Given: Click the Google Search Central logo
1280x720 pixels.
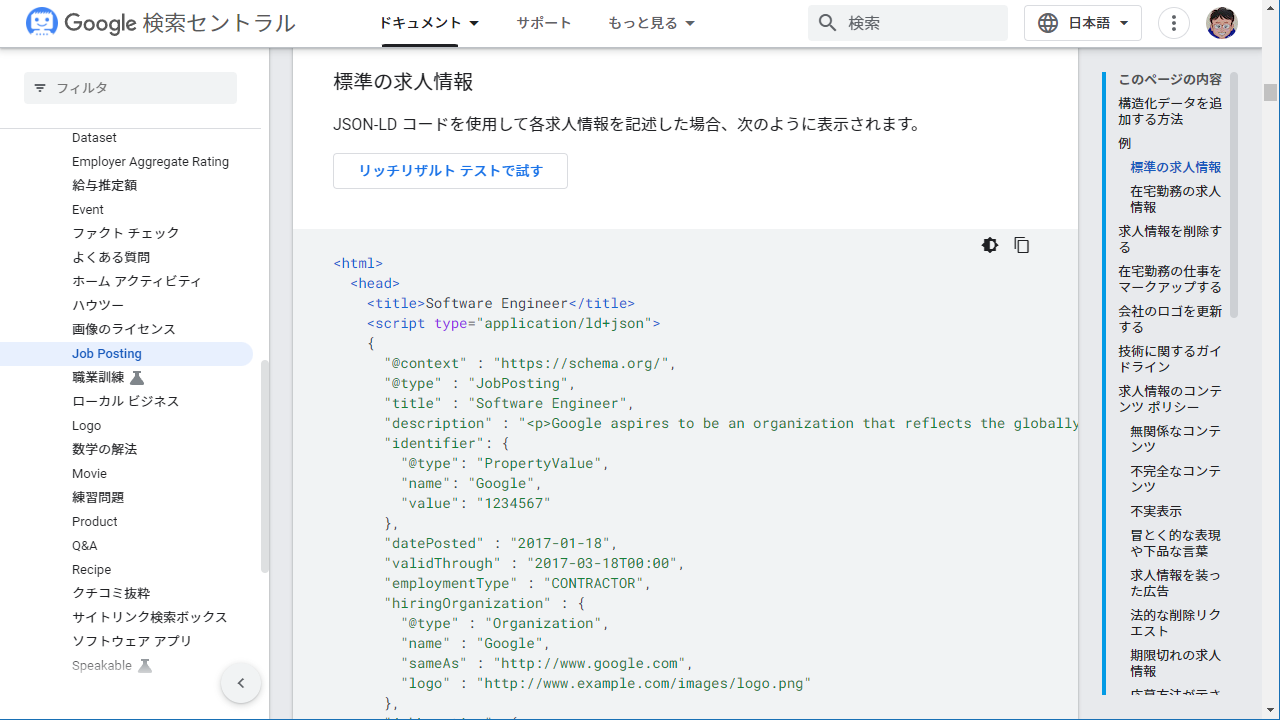Looking at the screenshot, I should [161, 23].
